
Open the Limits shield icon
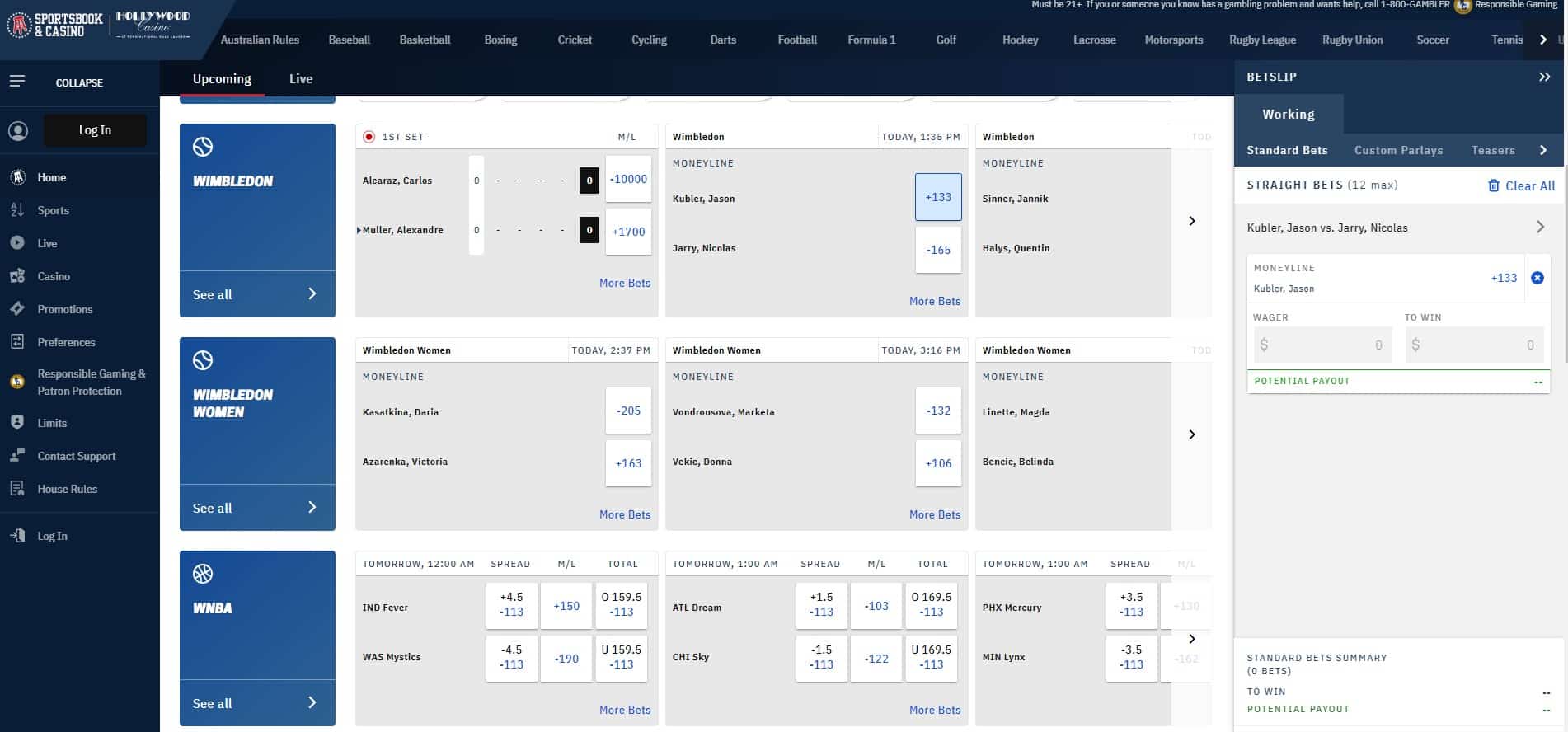[17, 422]
